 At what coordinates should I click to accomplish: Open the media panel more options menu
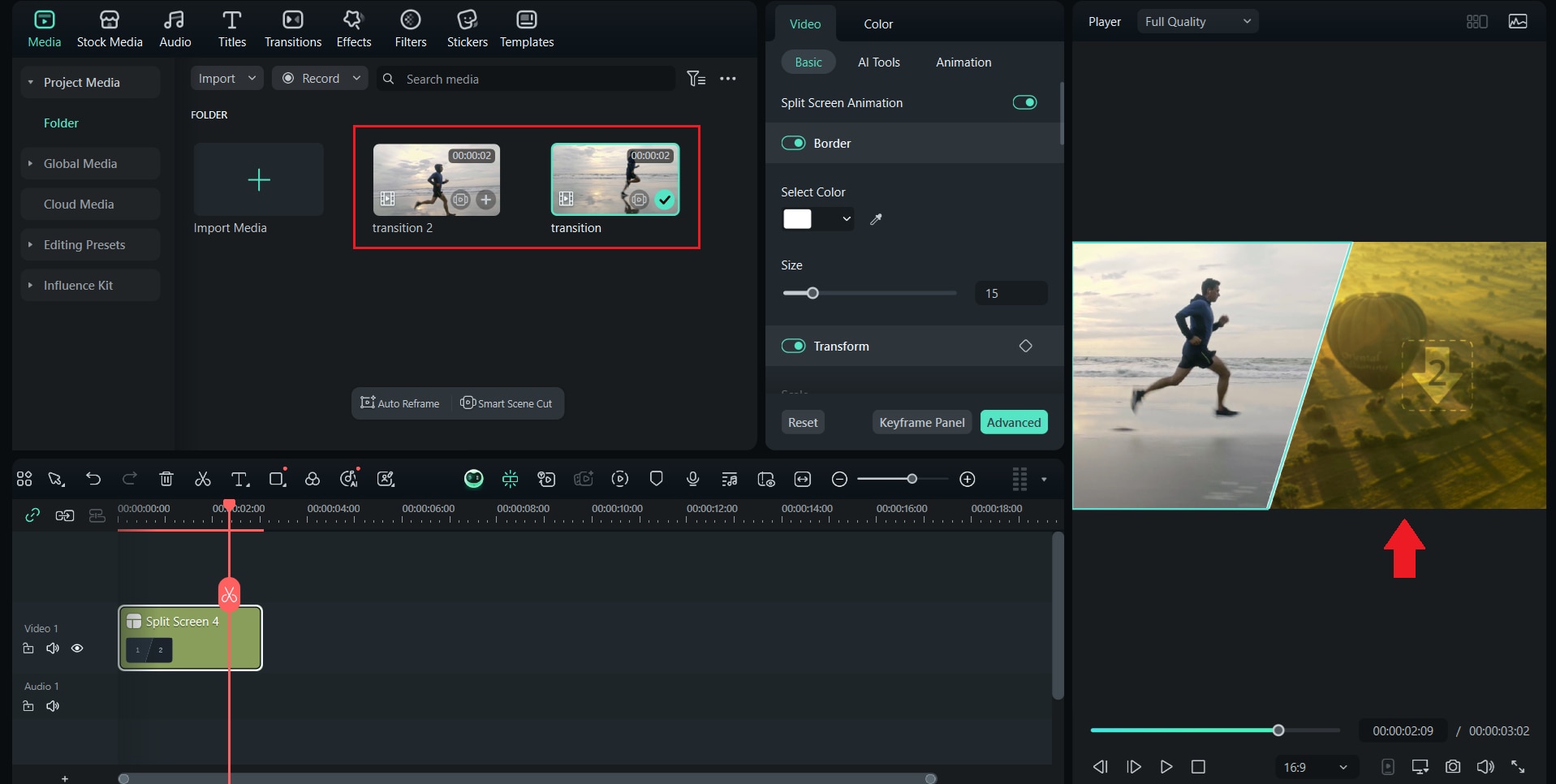(x=728, y=79)
